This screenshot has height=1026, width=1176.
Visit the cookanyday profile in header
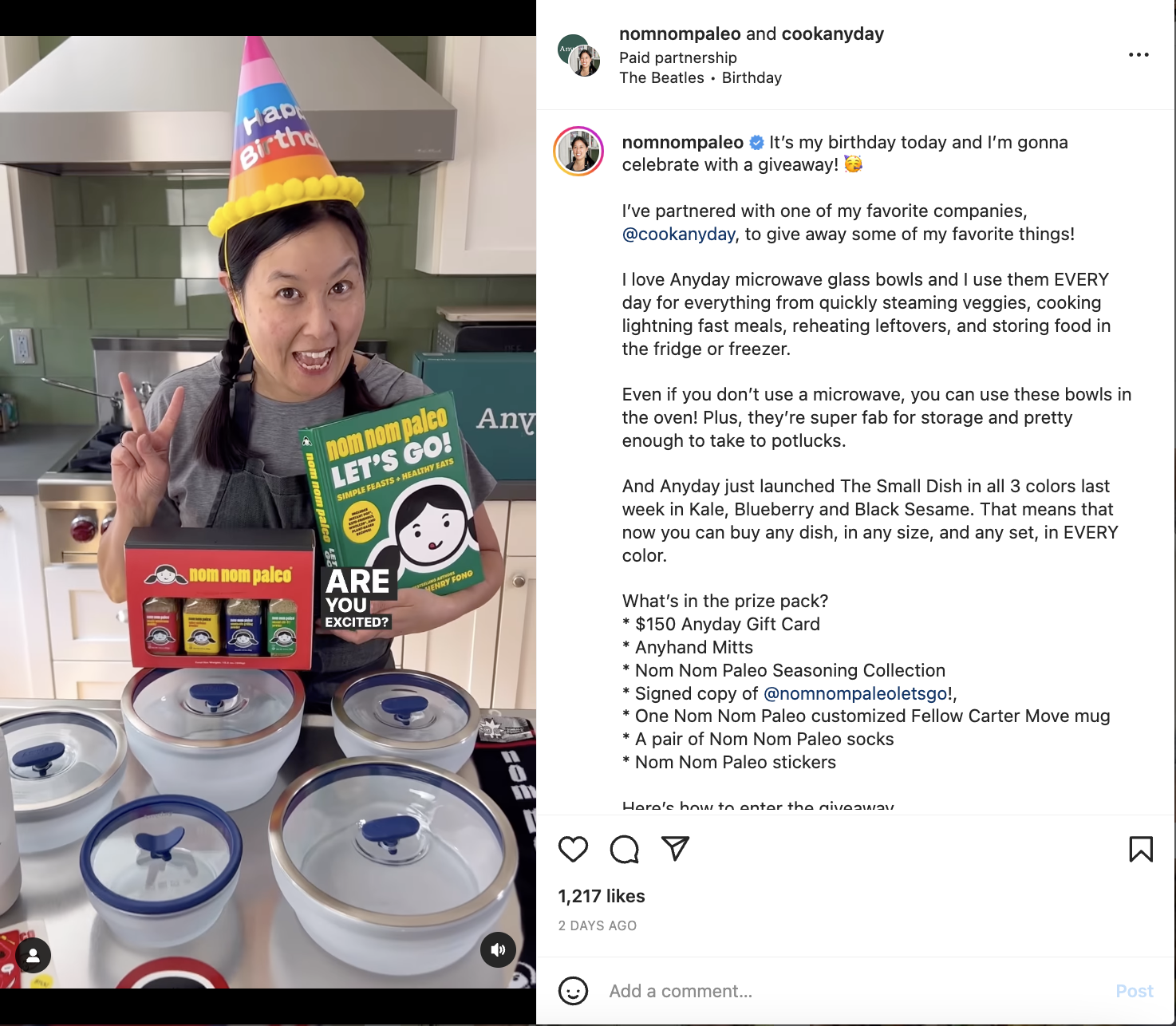click(833, 34)
